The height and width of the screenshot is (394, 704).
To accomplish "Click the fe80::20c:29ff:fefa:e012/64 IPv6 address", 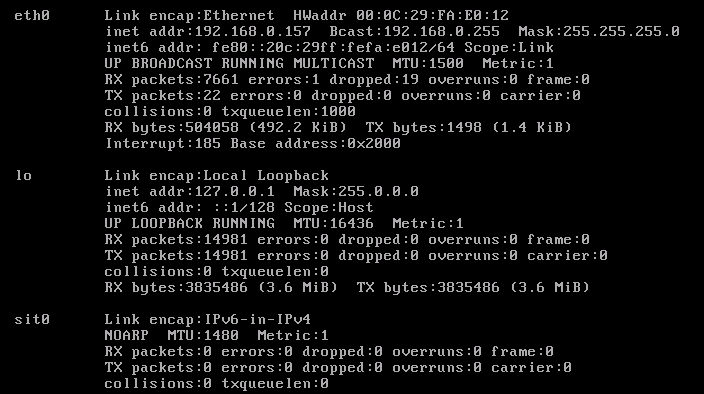I will point(333,48).
